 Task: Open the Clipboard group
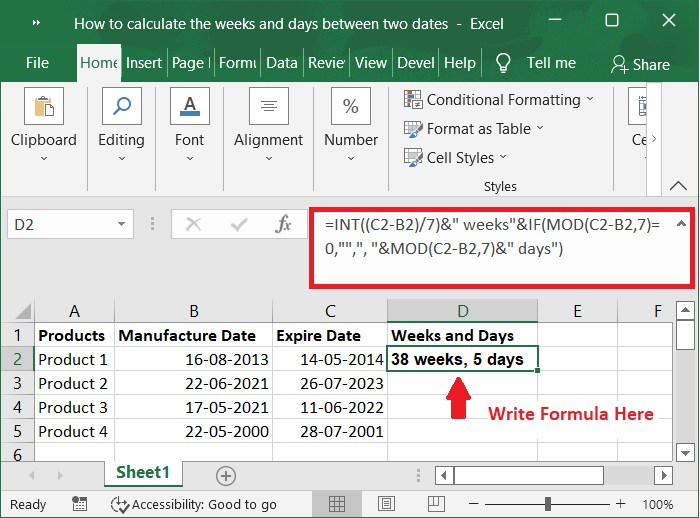tap(43, 124)
